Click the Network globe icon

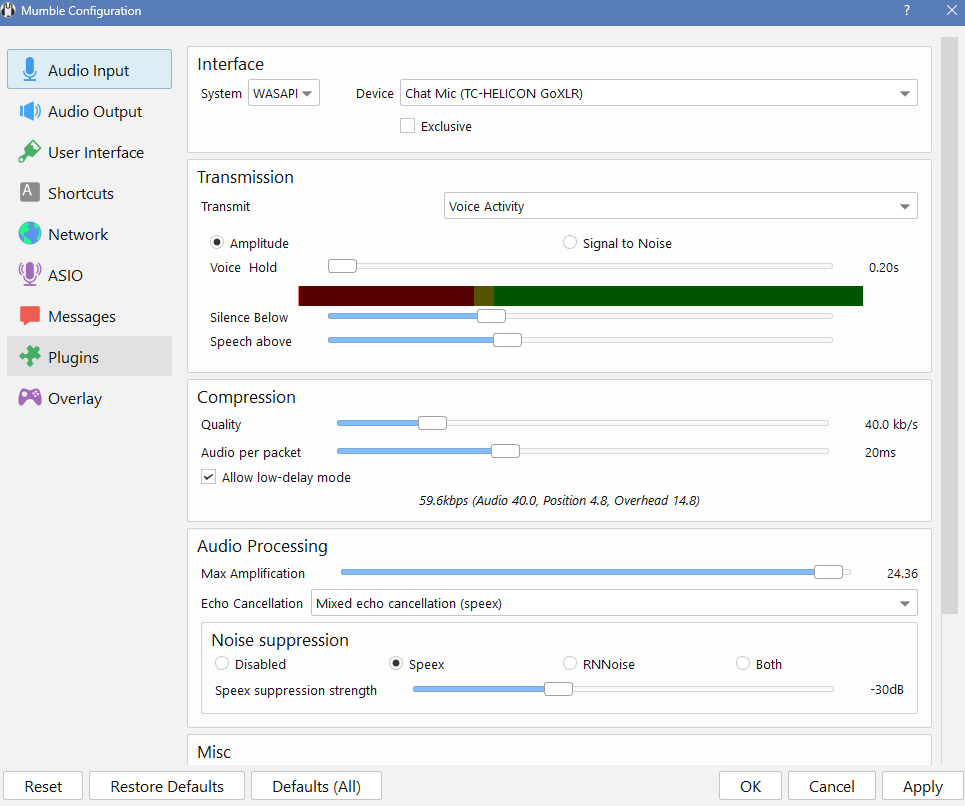[30, 234]
